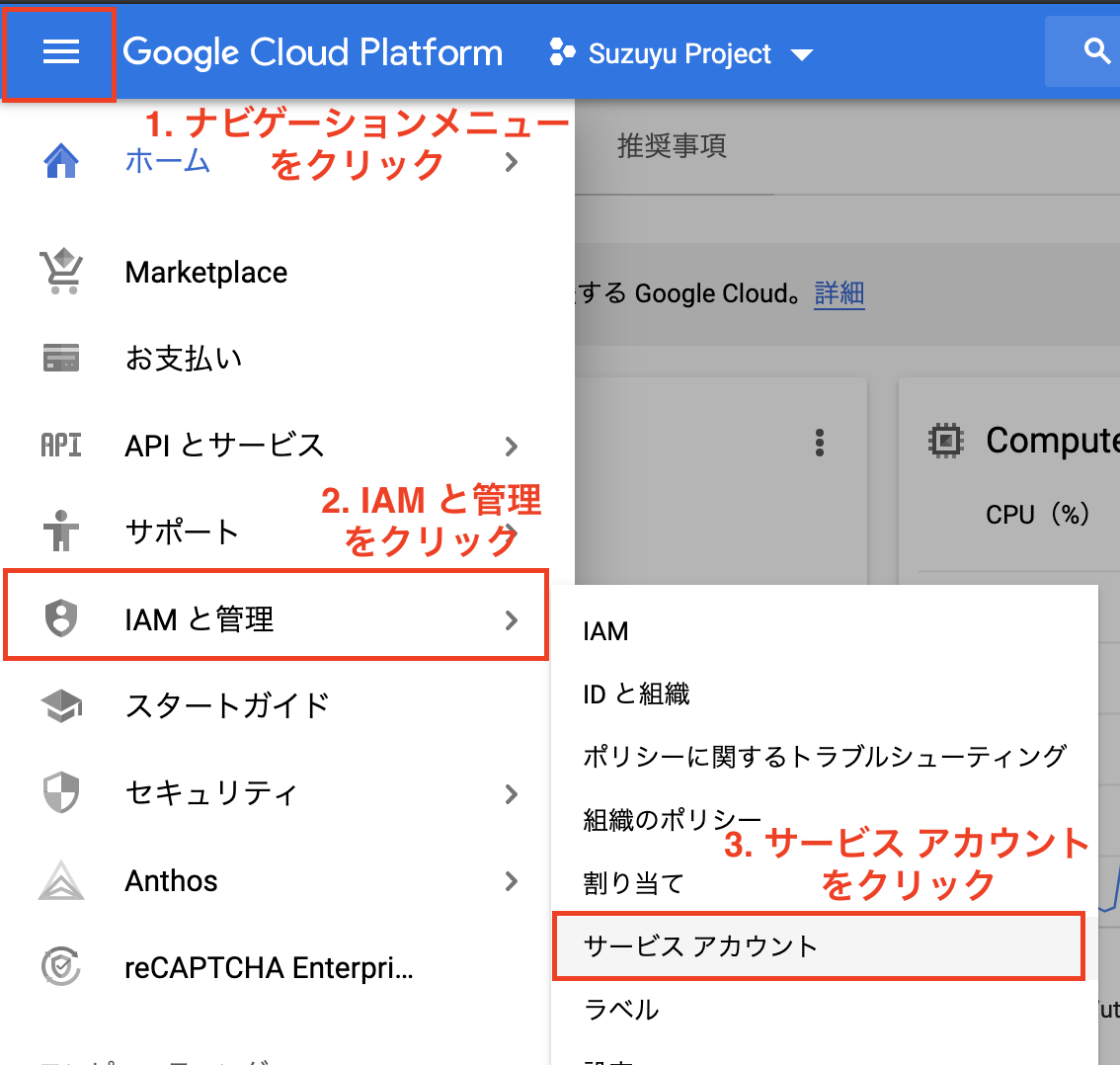Open Anthos menu entry
The width and height of the screenshot is (1120, 1065).
tap(171, 880)
